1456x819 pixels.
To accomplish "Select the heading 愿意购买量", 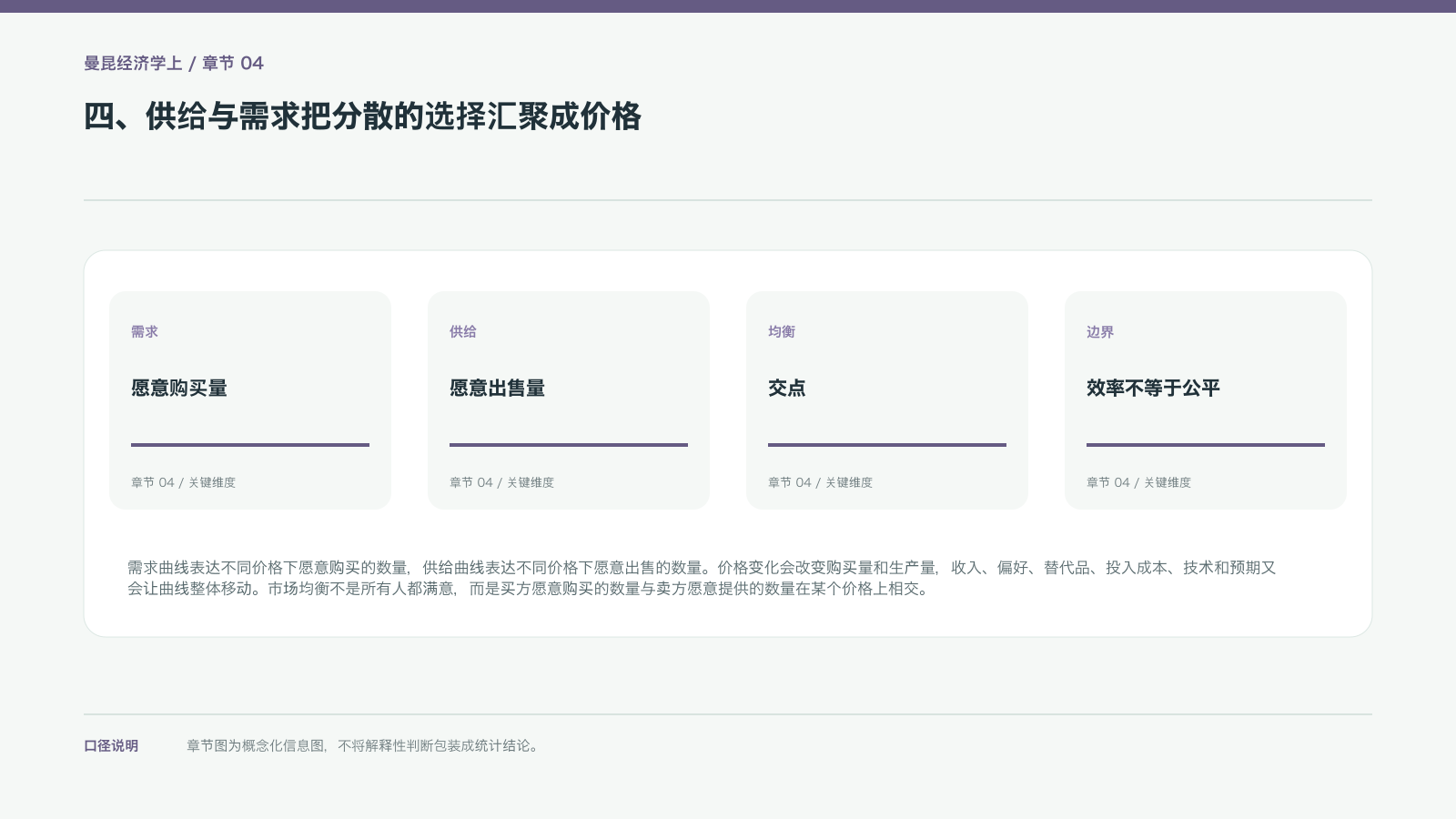I will click(179, 388).
